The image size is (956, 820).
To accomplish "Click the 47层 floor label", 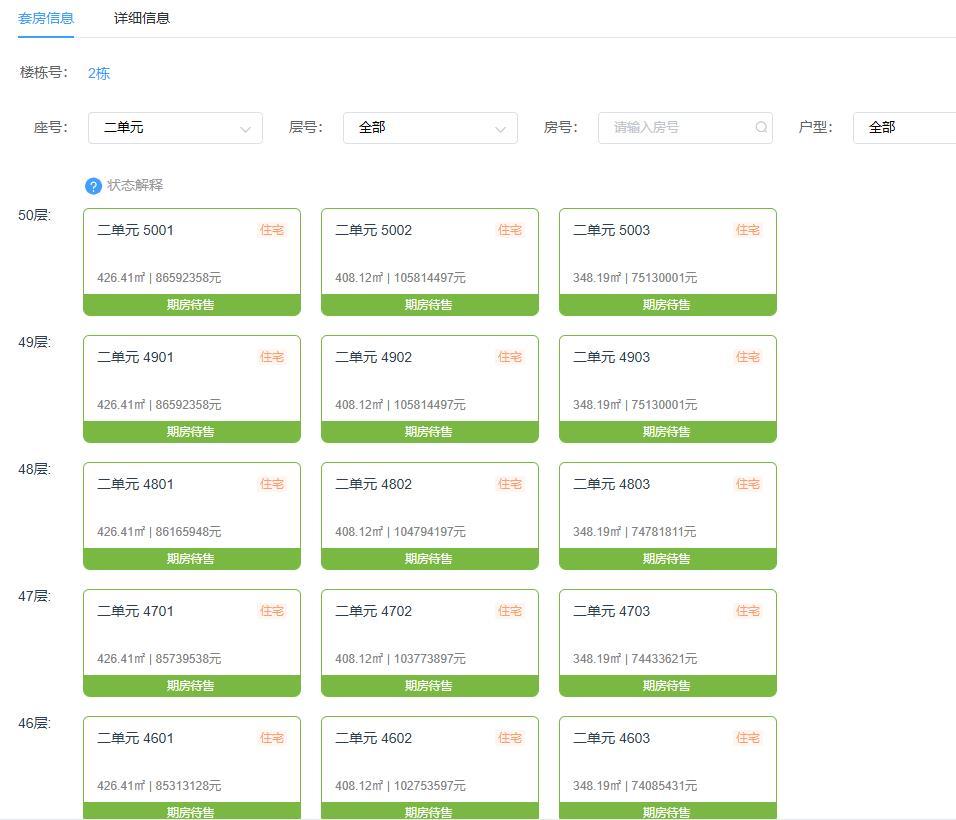I will point(34,596).
